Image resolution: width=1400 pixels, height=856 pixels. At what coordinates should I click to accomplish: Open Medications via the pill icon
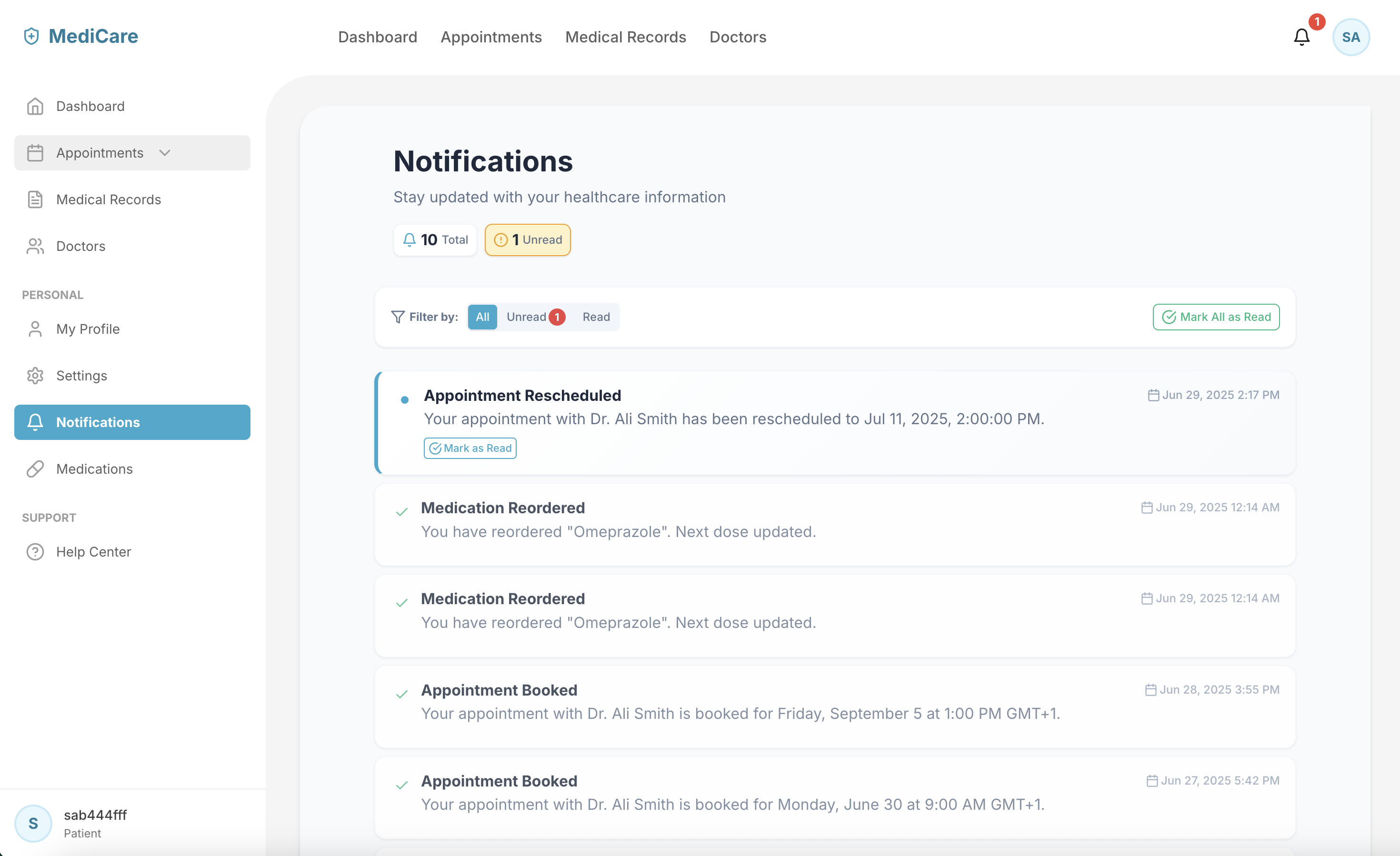tap(35, 468)
